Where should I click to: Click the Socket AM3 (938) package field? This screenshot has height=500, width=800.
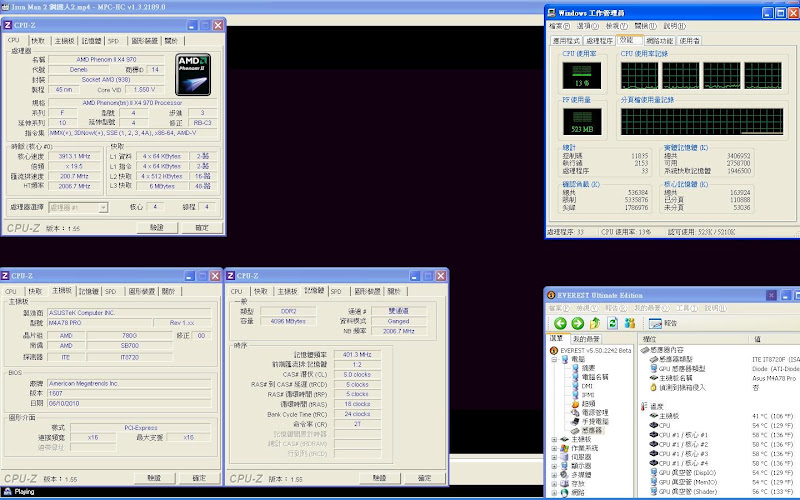(x=106, y=80)
